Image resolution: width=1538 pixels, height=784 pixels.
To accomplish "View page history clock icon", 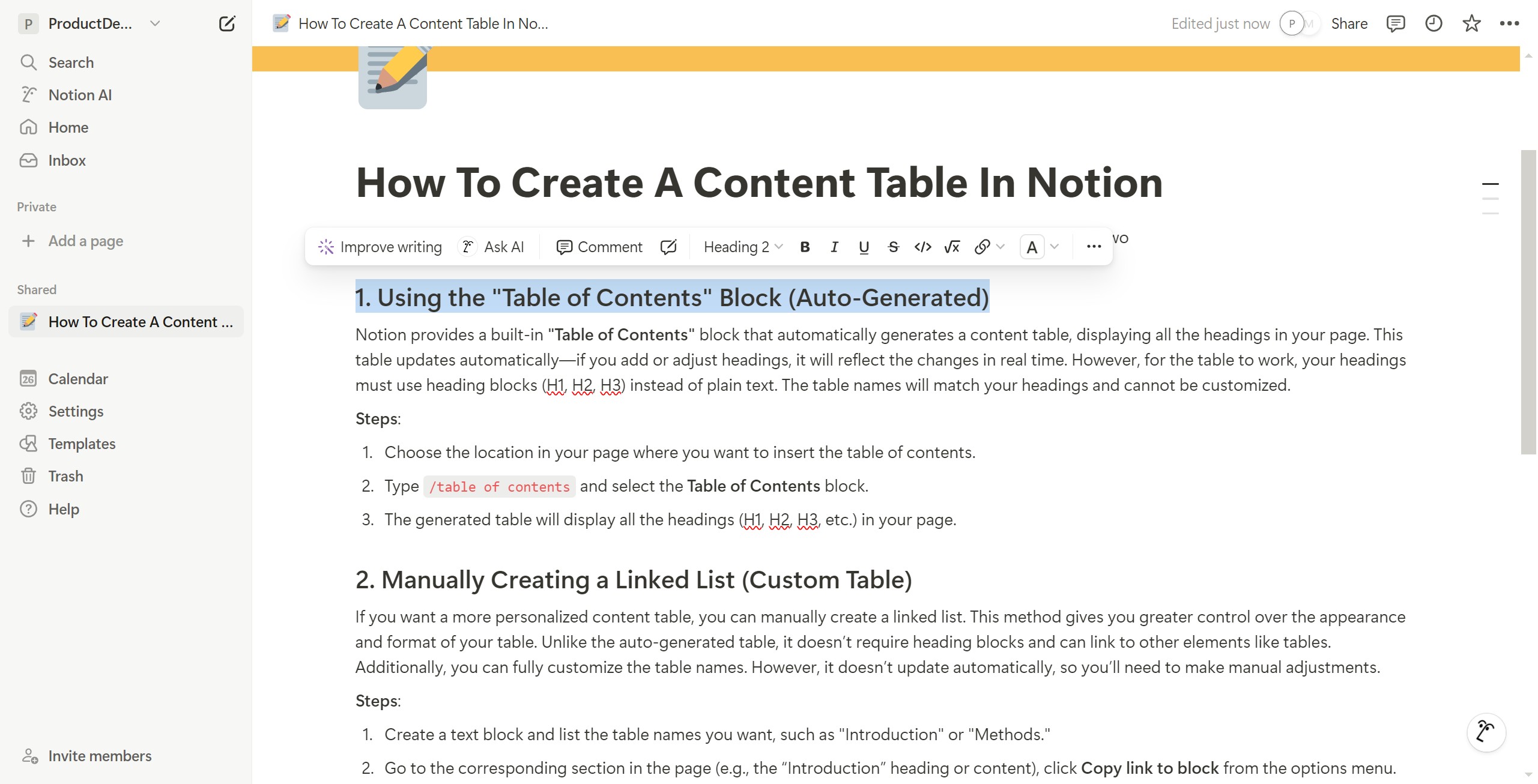I will pyautogui.click(x=1433, y=24).
